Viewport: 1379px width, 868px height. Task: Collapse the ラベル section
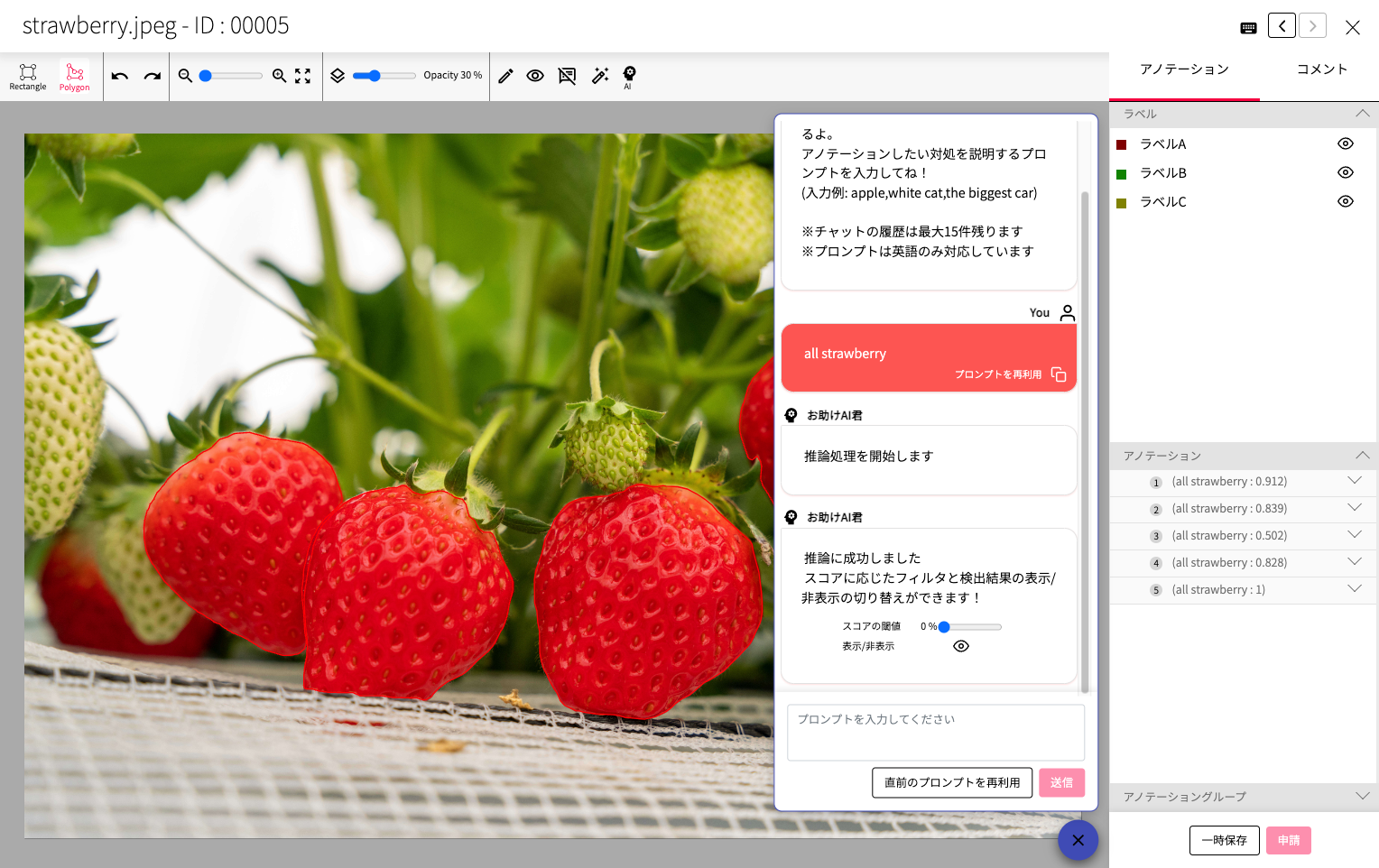tap(1362, 114)
